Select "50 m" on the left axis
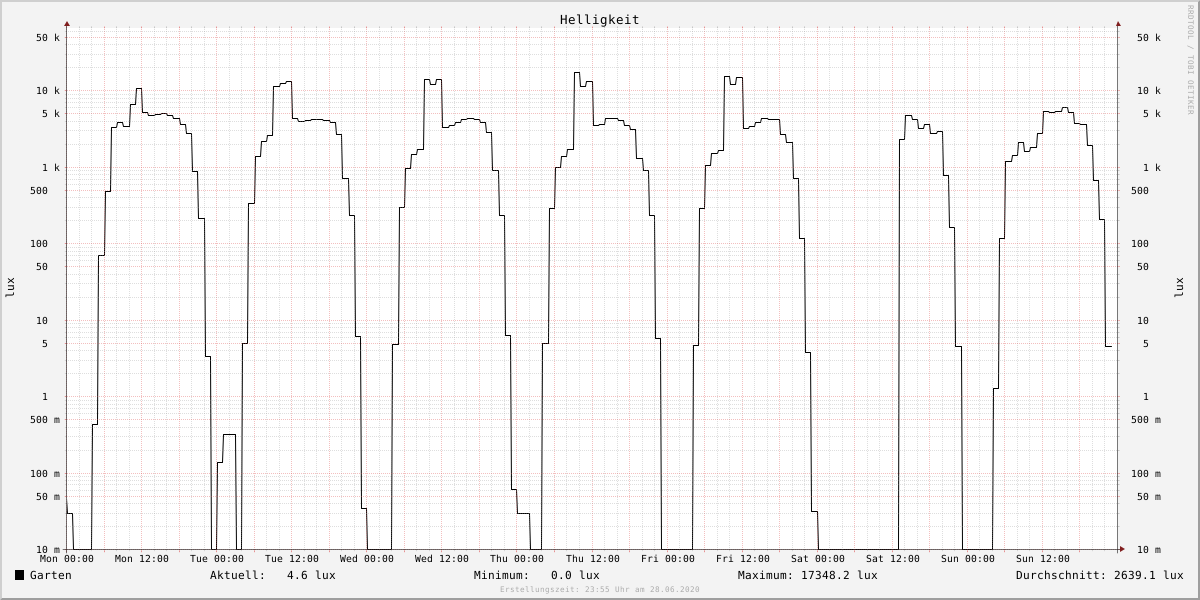 click(48, 497)
